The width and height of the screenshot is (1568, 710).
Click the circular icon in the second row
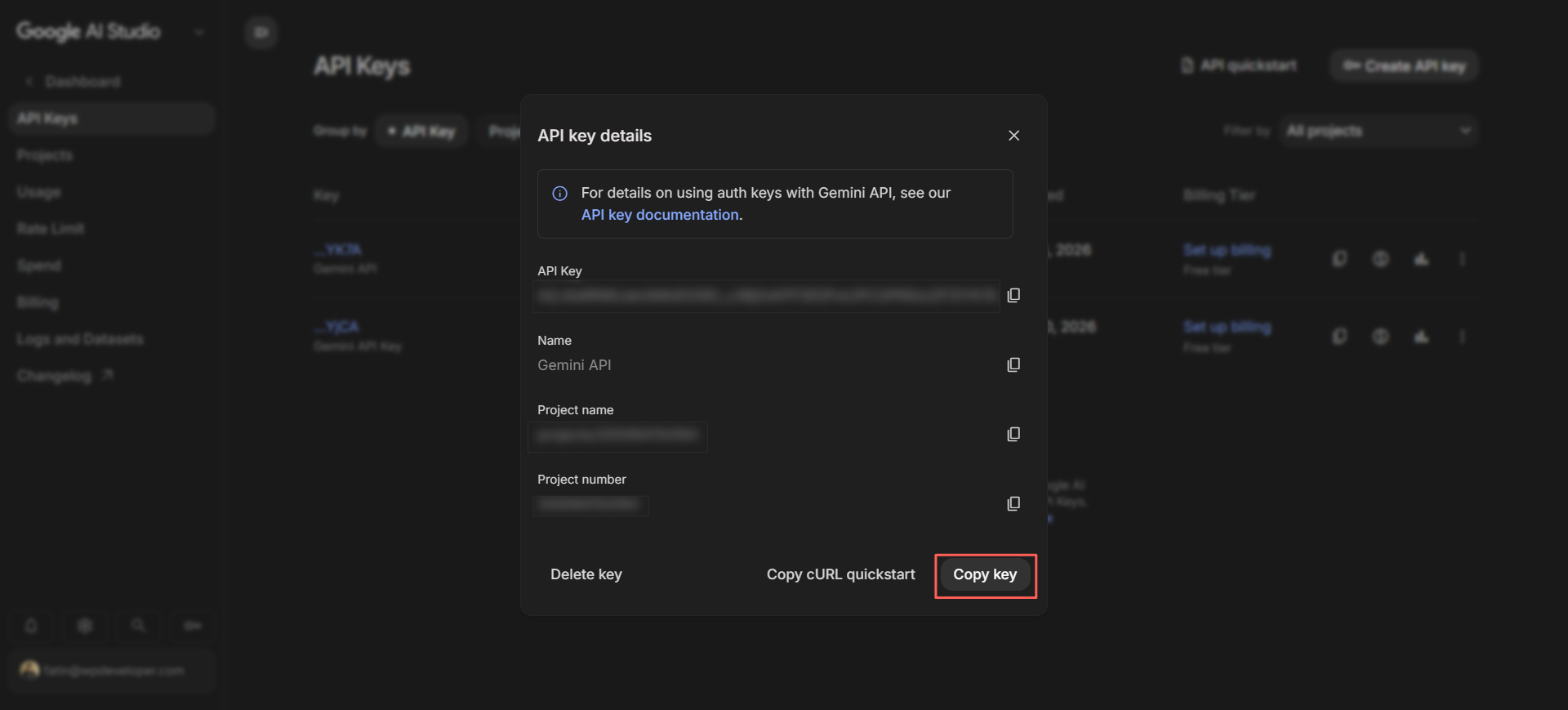click(1380, 337)
